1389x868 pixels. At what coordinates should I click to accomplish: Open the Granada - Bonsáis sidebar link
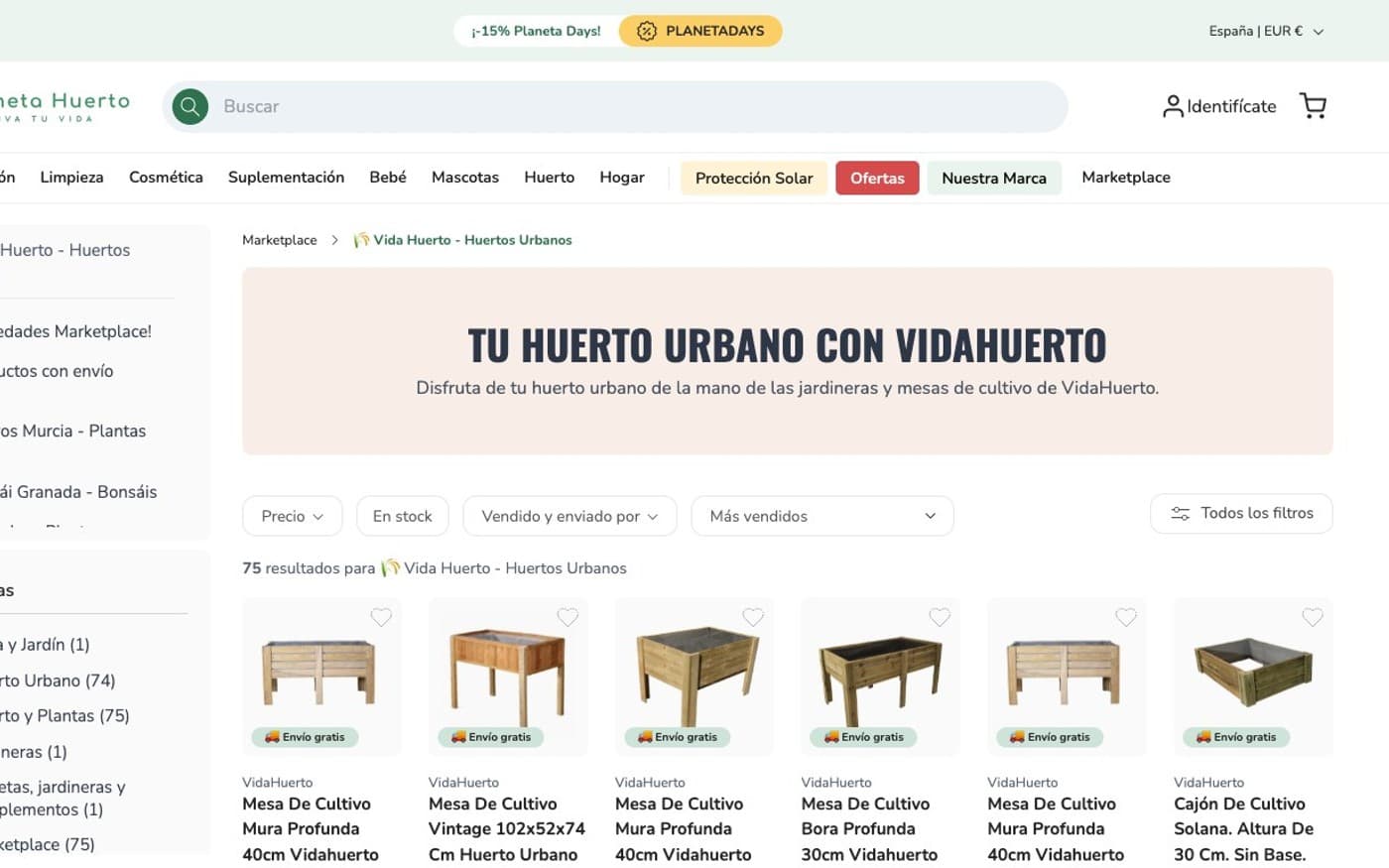[78, 492]
